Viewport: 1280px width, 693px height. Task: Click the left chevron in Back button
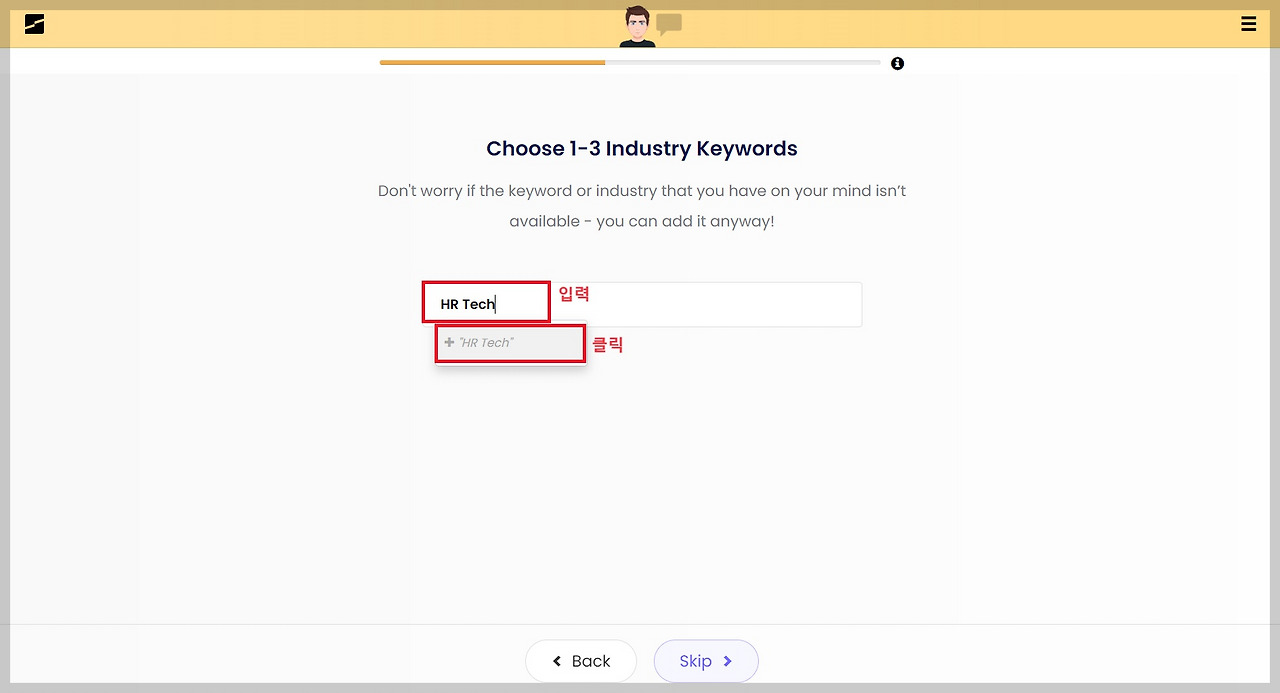click(557, 661)
